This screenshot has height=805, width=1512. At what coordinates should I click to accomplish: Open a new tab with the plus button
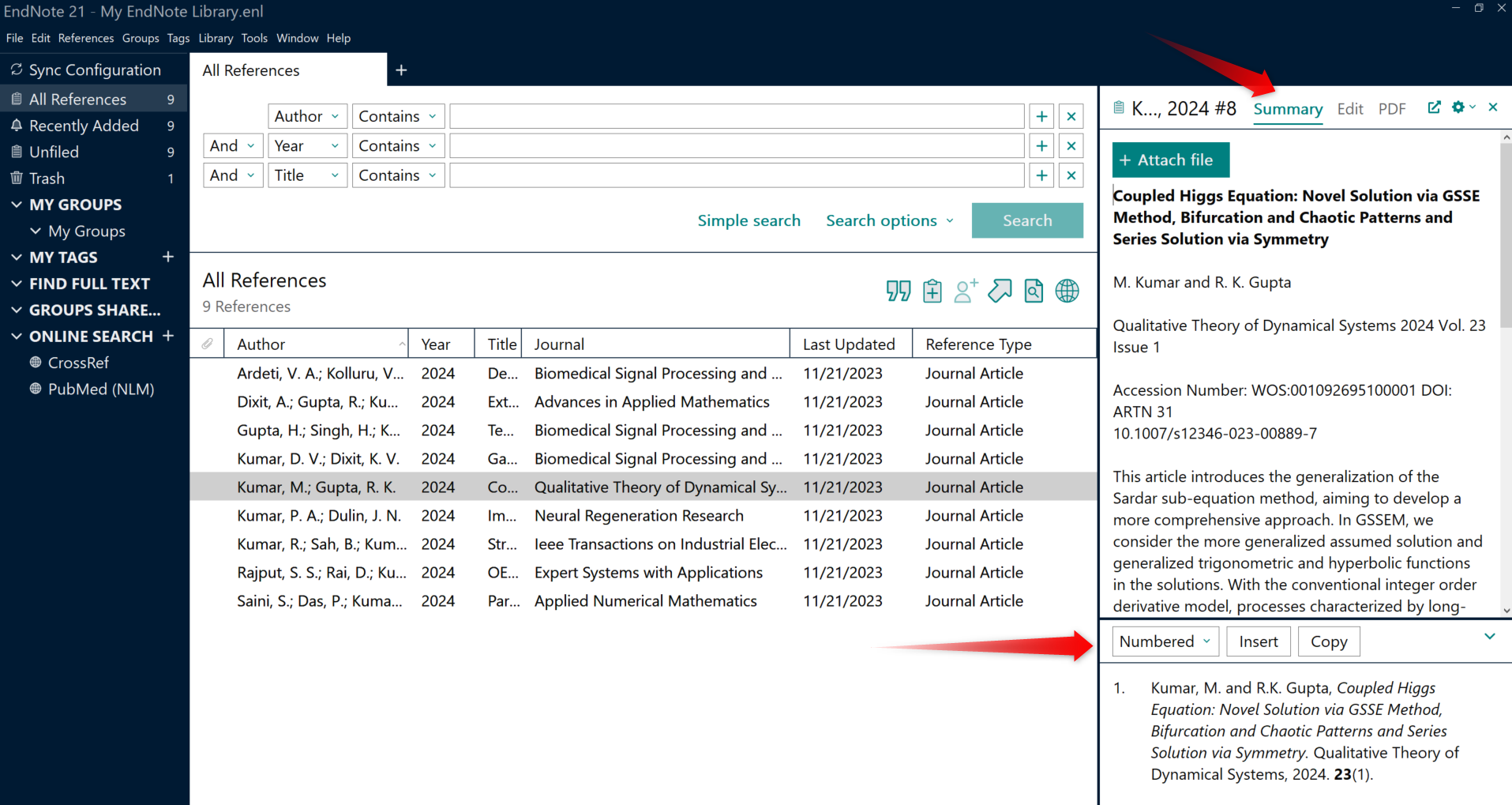click(401, 70)
